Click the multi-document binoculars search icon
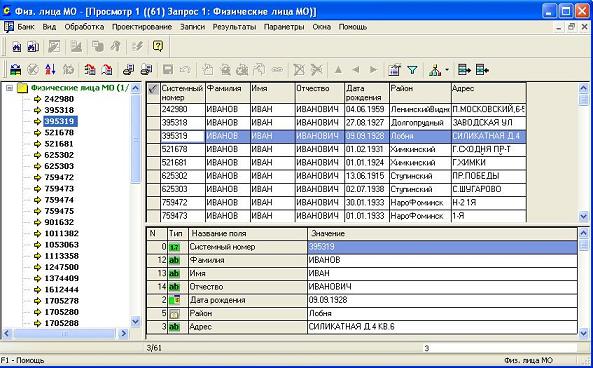Viewport: 593px width, 368px height. click(x=33, y=47)
